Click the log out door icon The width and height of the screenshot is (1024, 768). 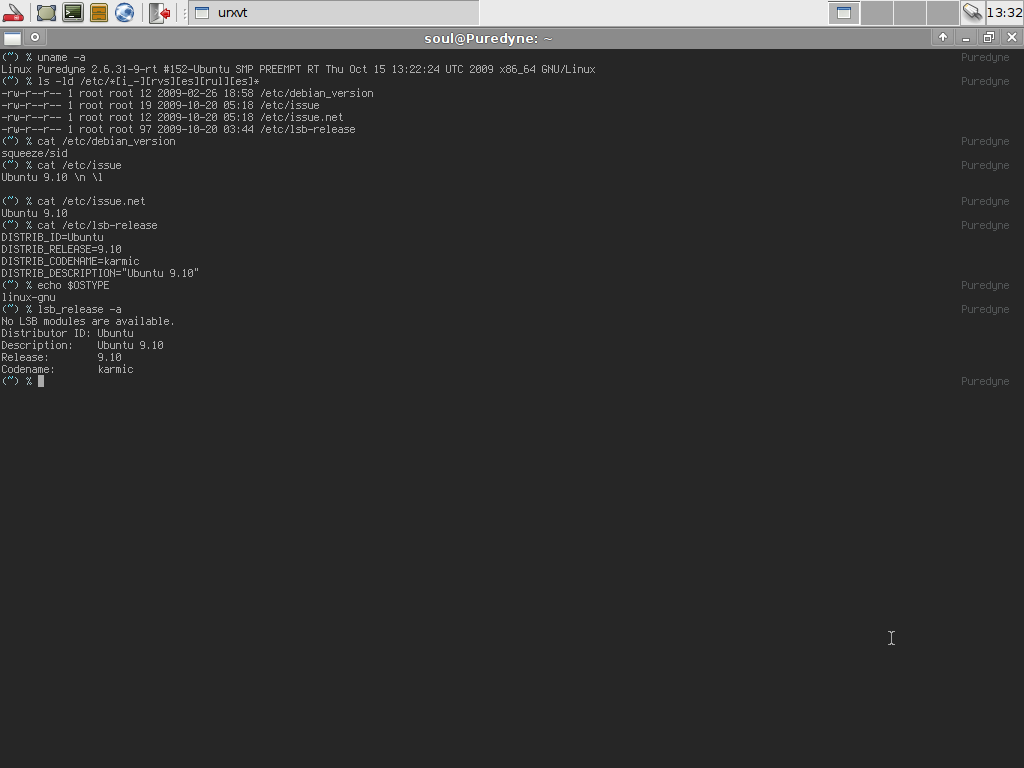tap(159, 12)
